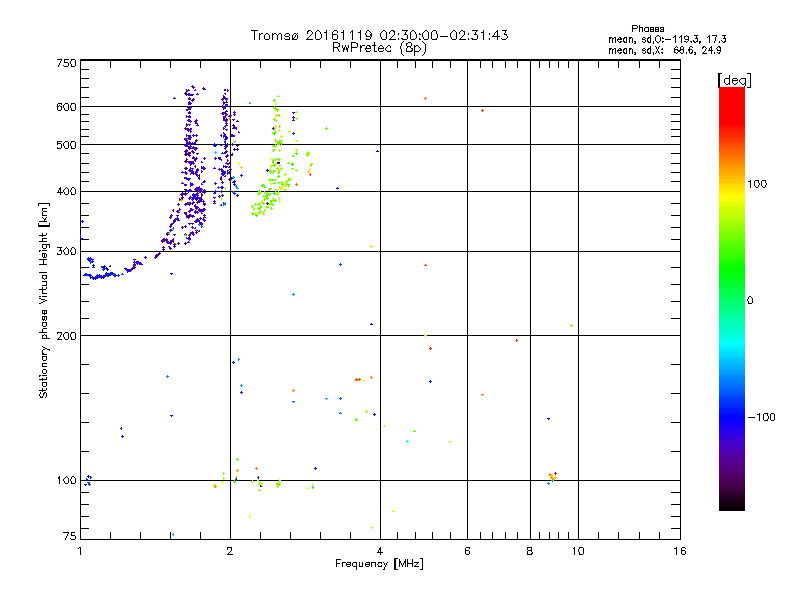The image size is (800, 600).
Task: Click the x-axis '10' tick label
Action: click(x=578, y=551)
